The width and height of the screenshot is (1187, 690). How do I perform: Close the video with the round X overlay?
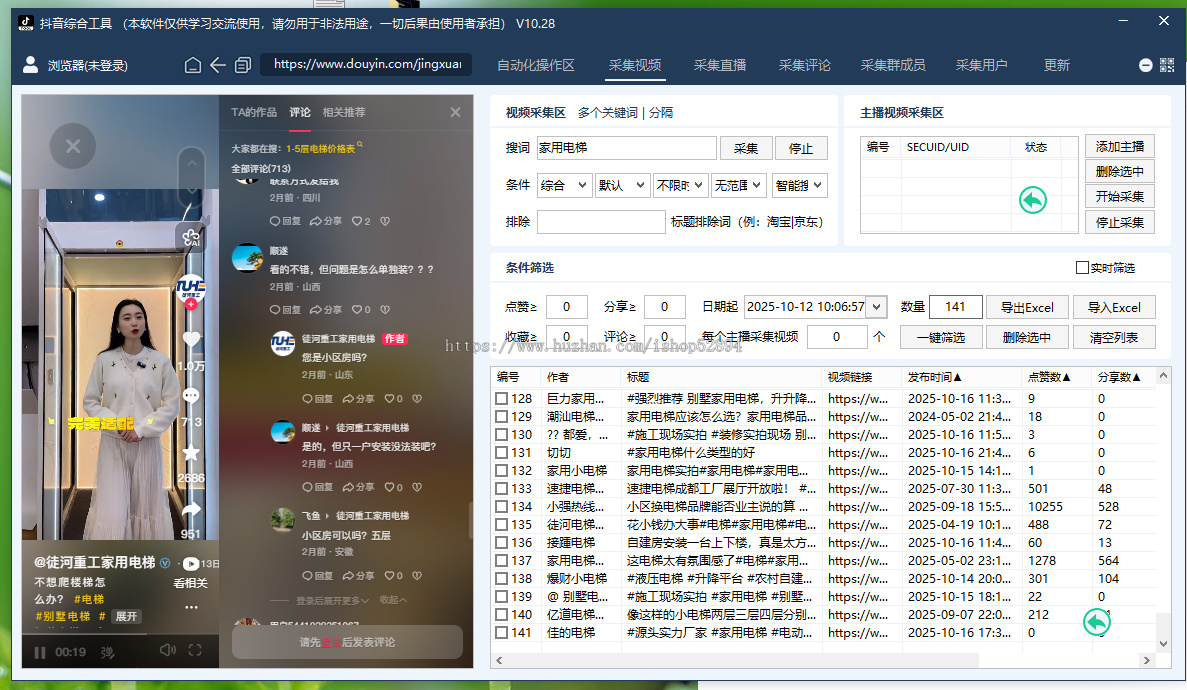point(73,146)
